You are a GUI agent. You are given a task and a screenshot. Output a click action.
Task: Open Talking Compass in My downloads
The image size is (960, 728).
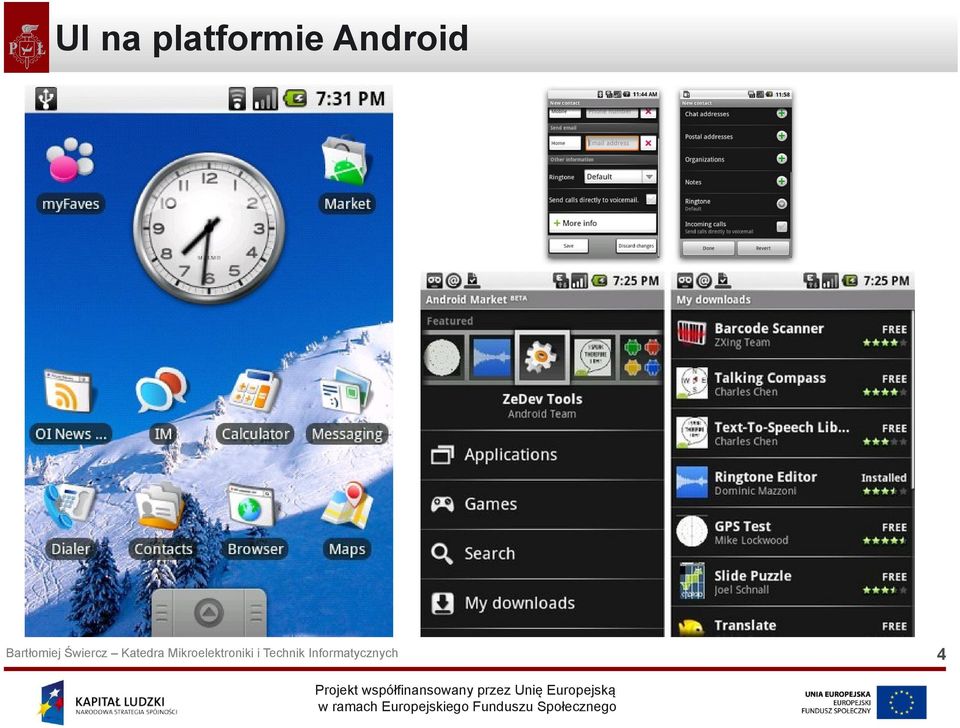pyautogui.click(x=792, y=385)
